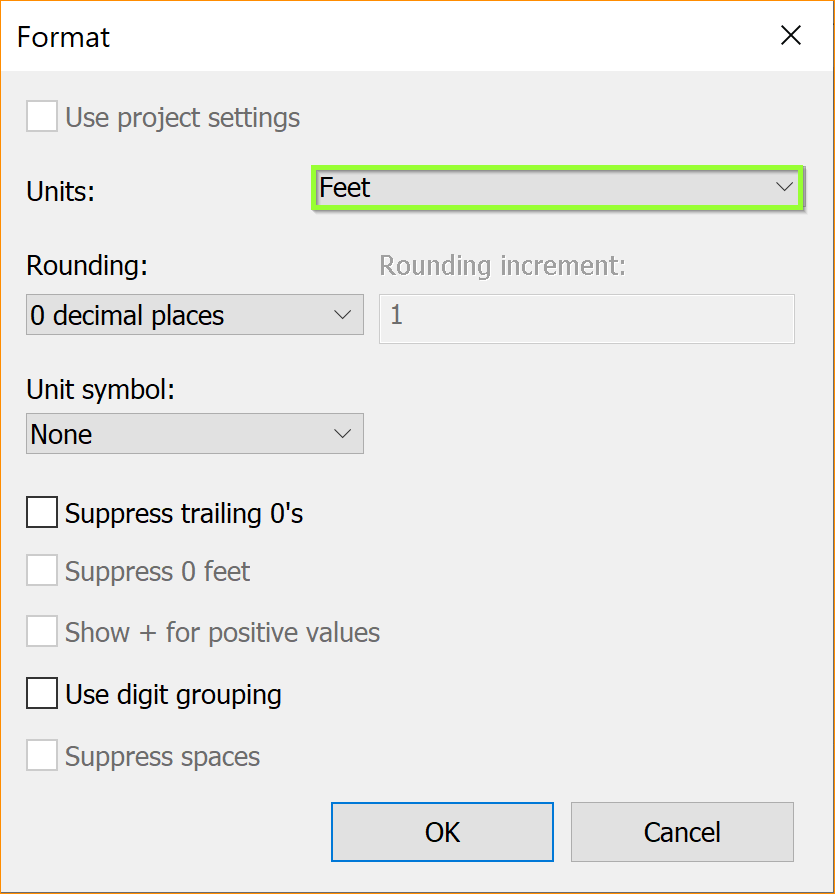Enable the Use project settings checkbox
The image size is (835, 894).
click(x=42, y=118)
